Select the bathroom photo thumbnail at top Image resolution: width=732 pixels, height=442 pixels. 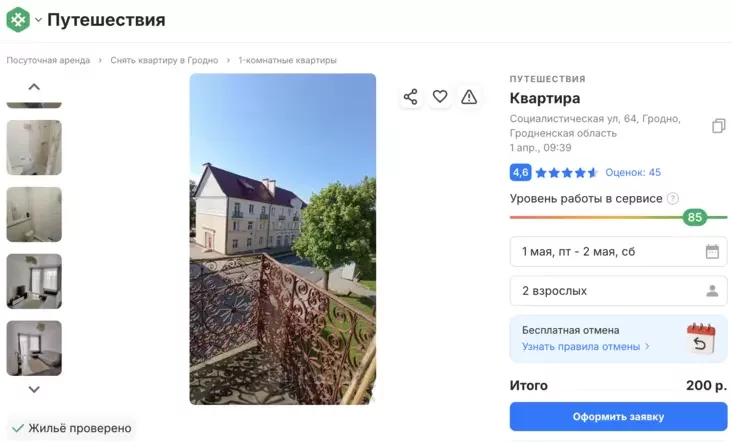point(34,147)
